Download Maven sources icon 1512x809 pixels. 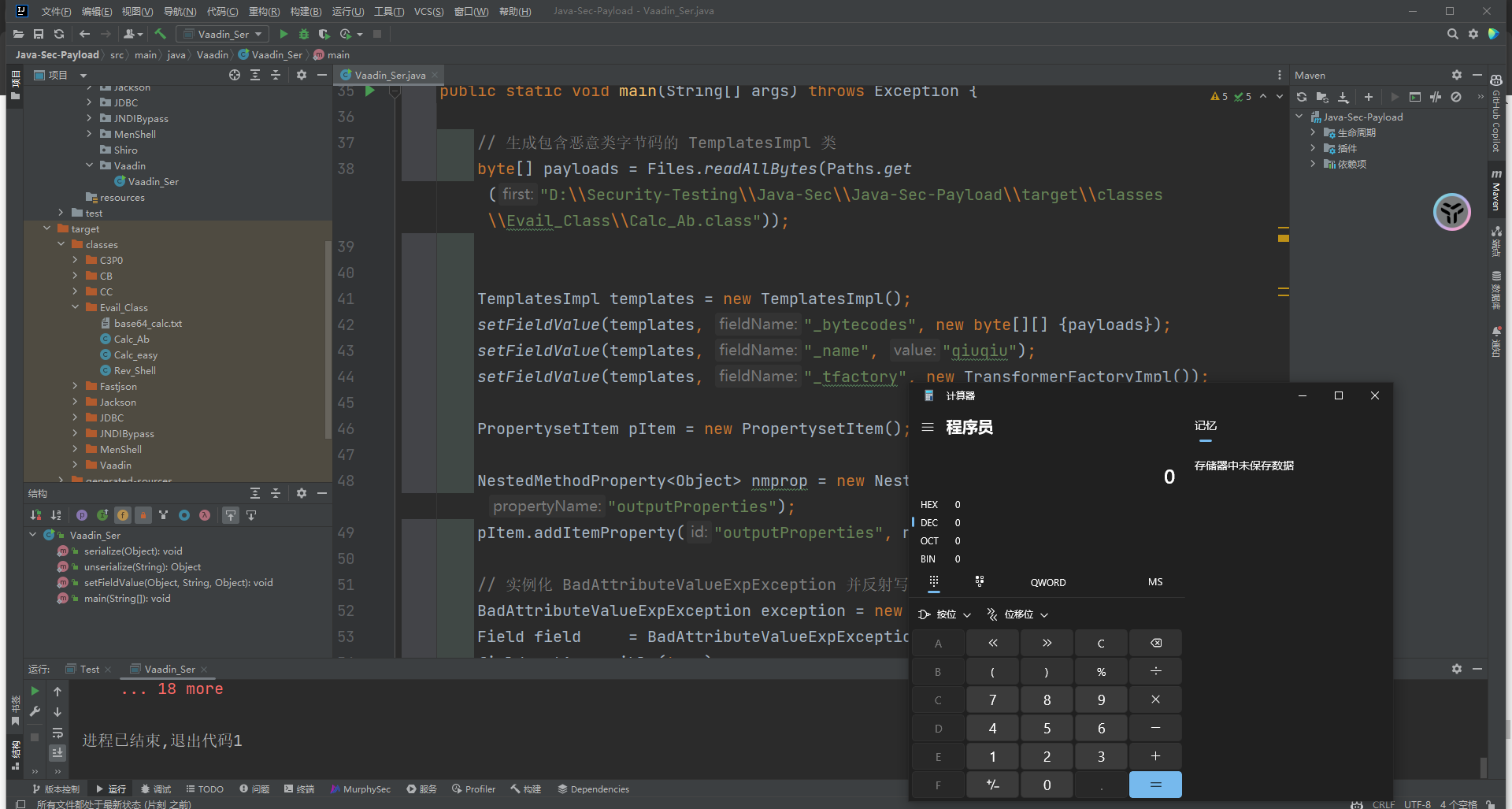coord(1343,97)
